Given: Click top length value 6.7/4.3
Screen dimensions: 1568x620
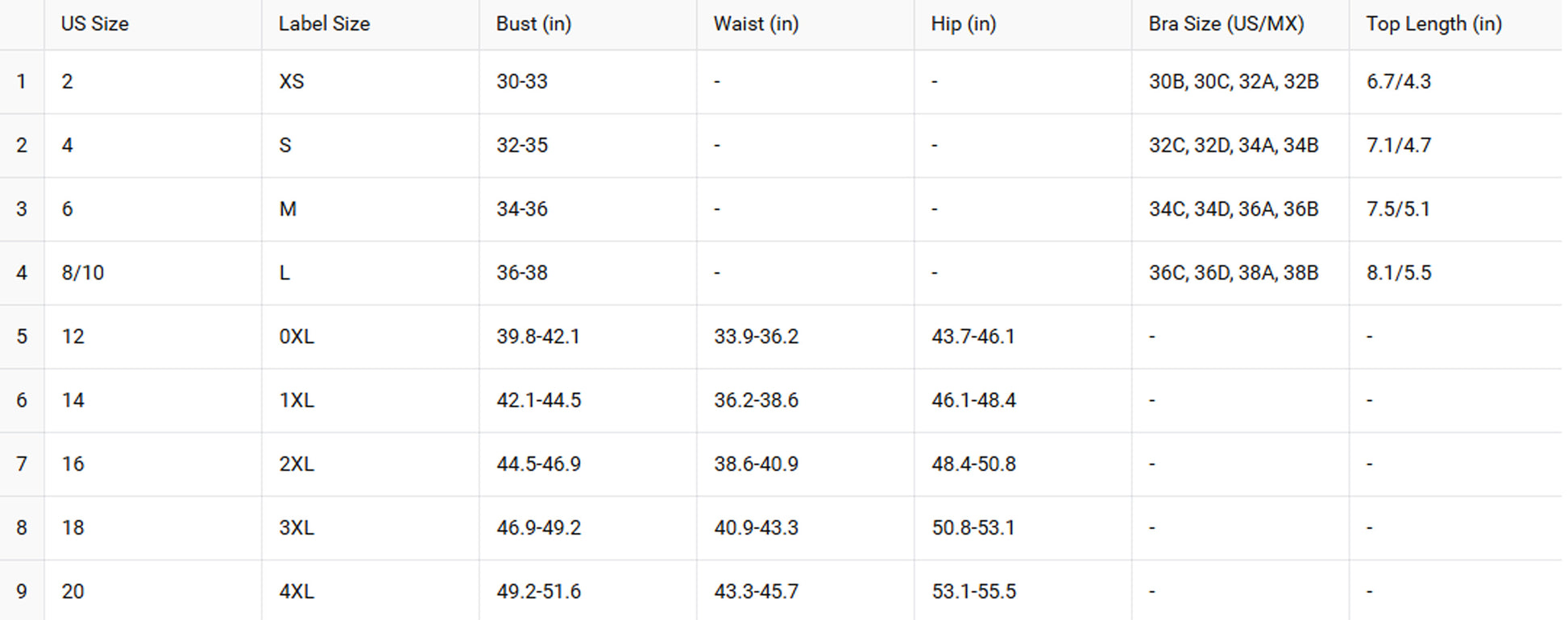Looking at the screenshot, I should [1398, 81].
